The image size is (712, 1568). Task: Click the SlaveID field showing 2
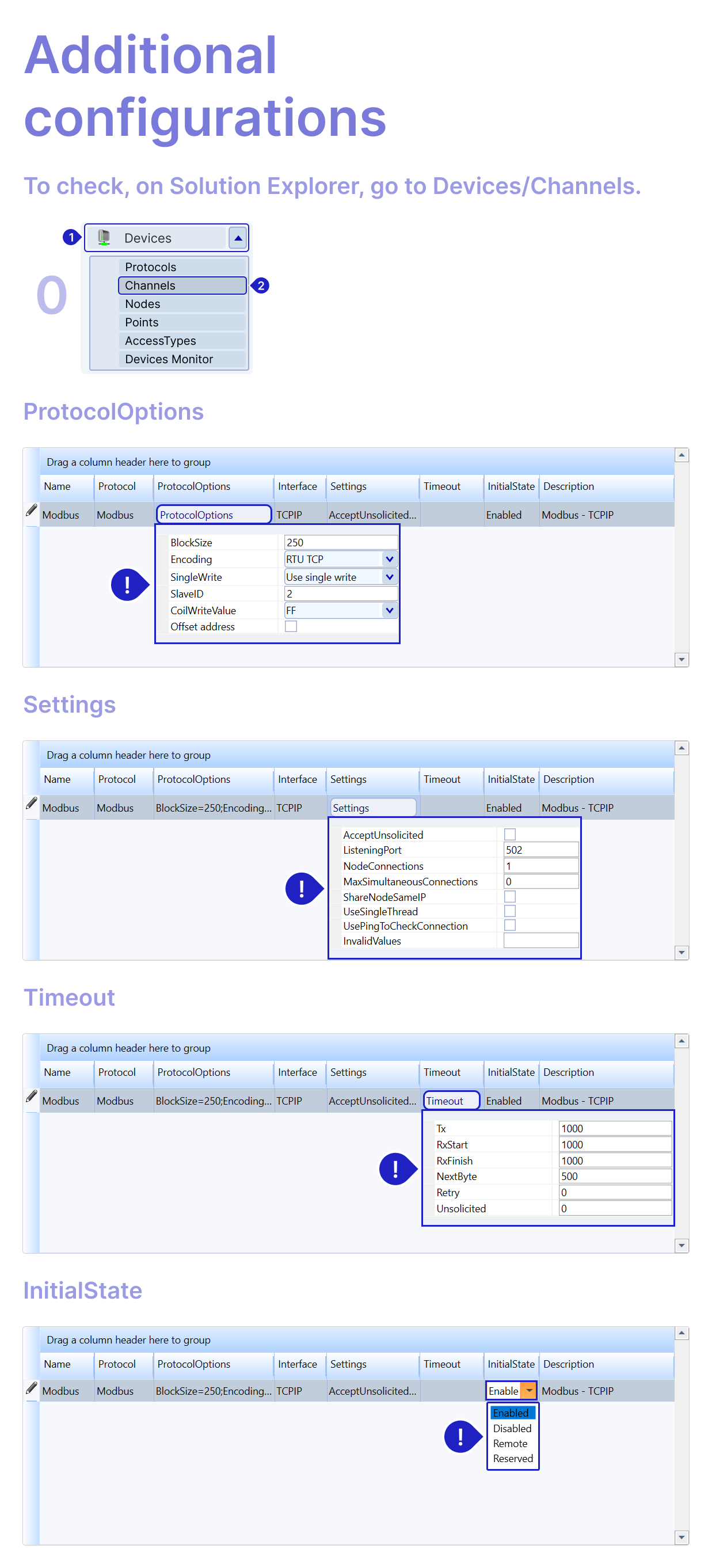tap(341, 593)
